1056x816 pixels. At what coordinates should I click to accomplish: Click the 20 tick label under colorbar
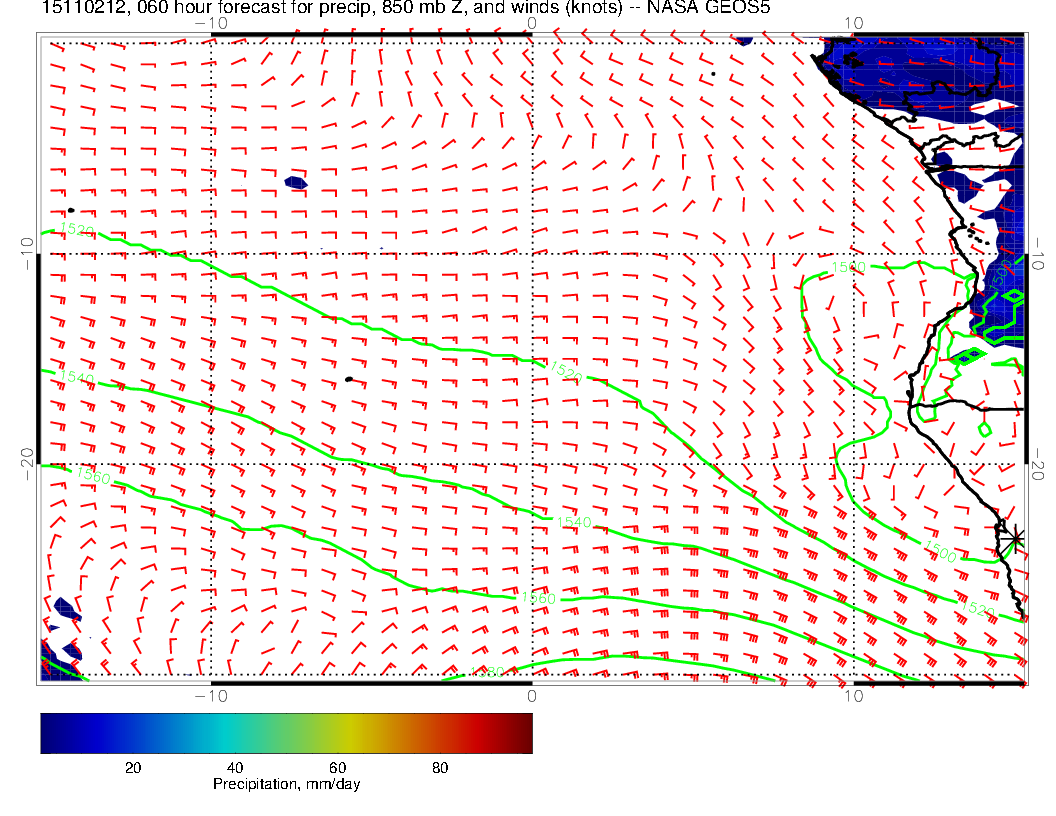coord(132,768)
